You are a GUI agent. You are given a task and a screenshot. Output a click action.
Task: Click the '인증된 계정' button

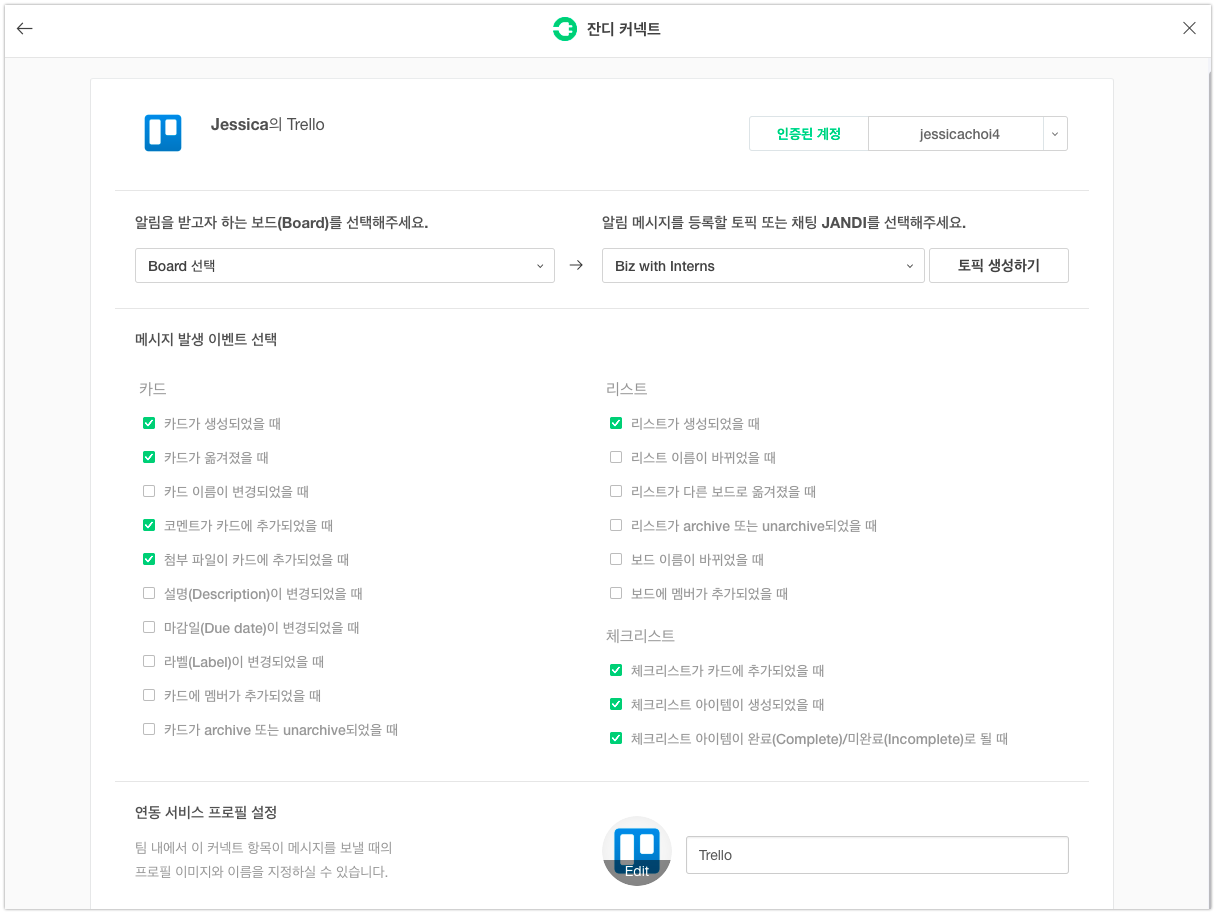pyautogui.click(x=808, y=134)
